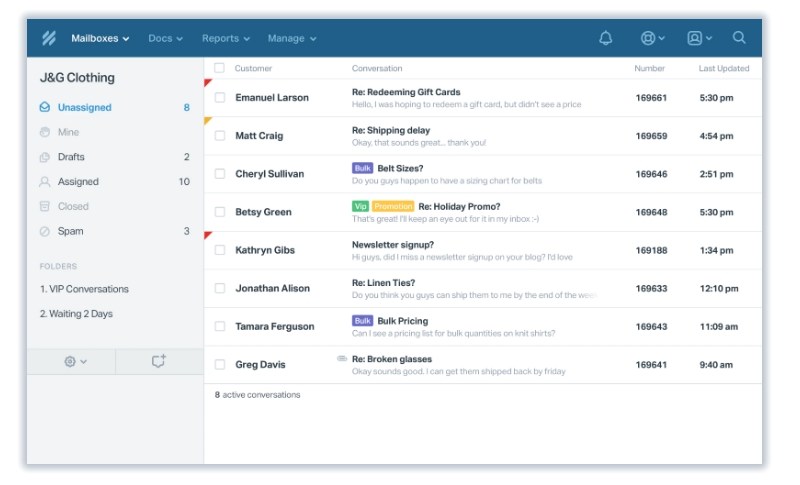Start a new conversation icon
This screenshot has height=485, width=800.
coord(159,361)
